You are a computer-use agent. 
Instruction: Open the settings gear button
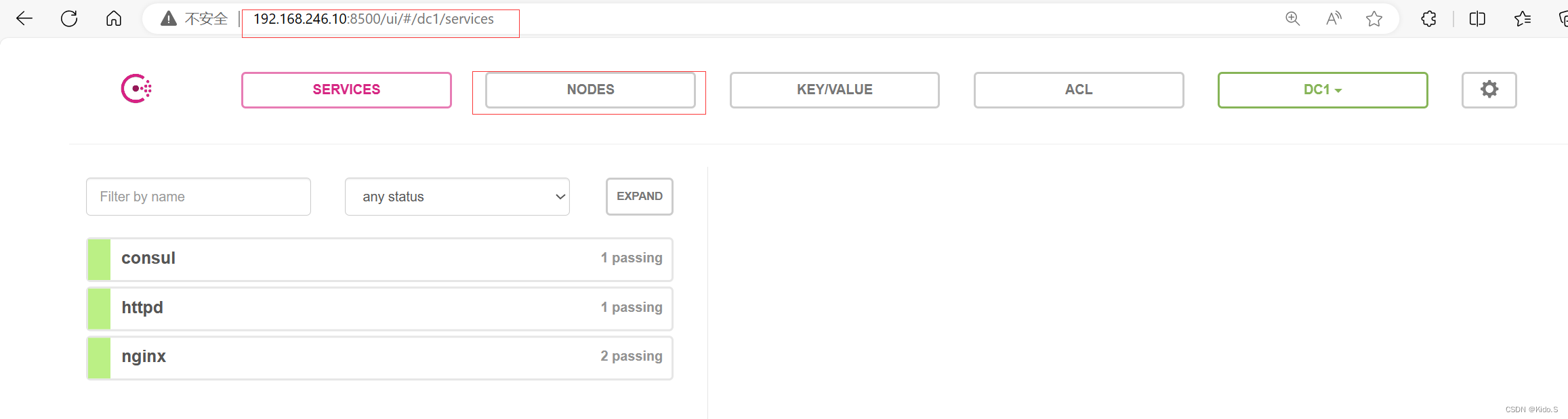pyautogui.click(x=1489, y=89)
